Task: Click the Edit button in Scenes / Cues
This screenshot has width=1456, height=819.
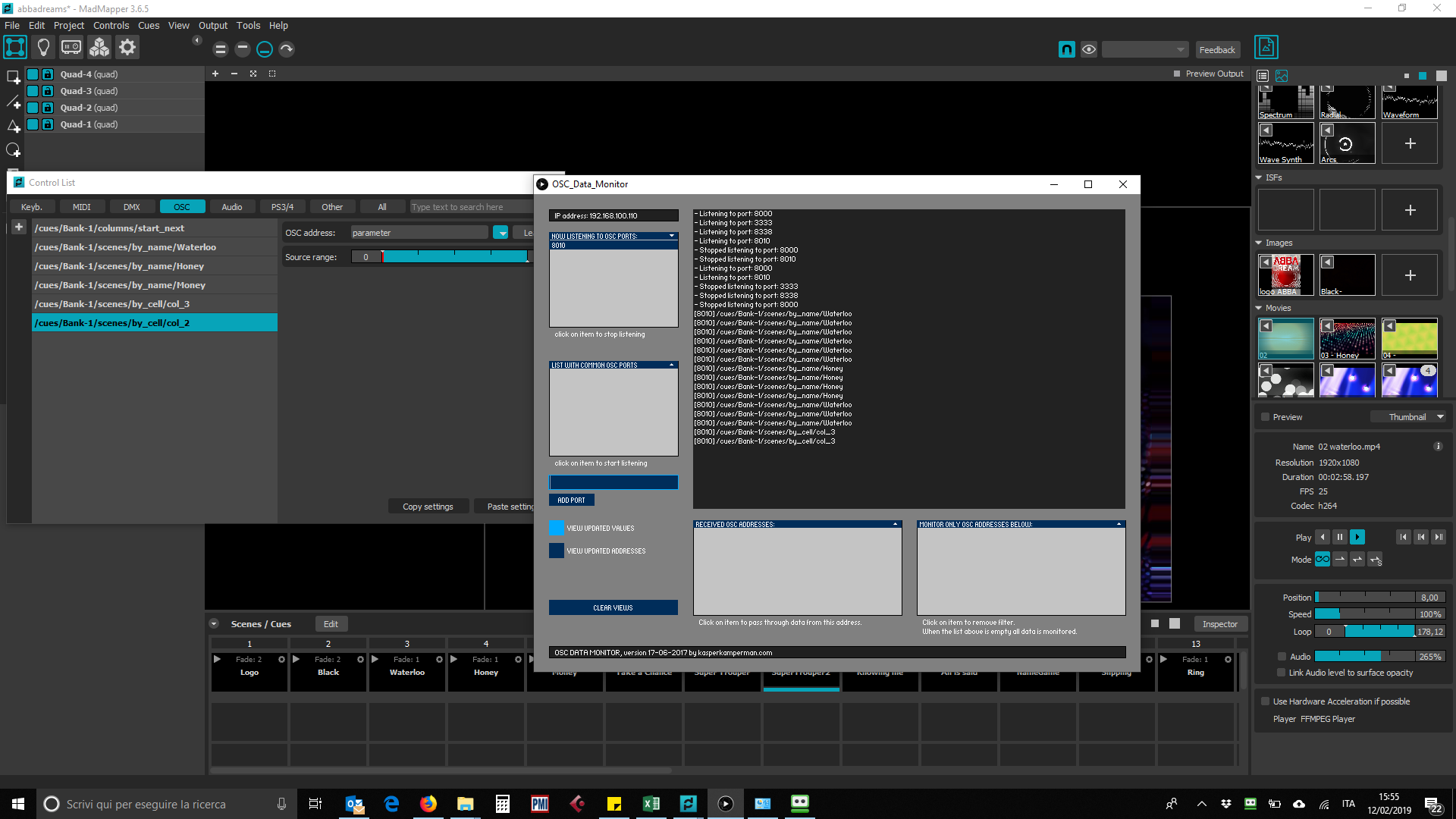Action: tap(331, 624)
